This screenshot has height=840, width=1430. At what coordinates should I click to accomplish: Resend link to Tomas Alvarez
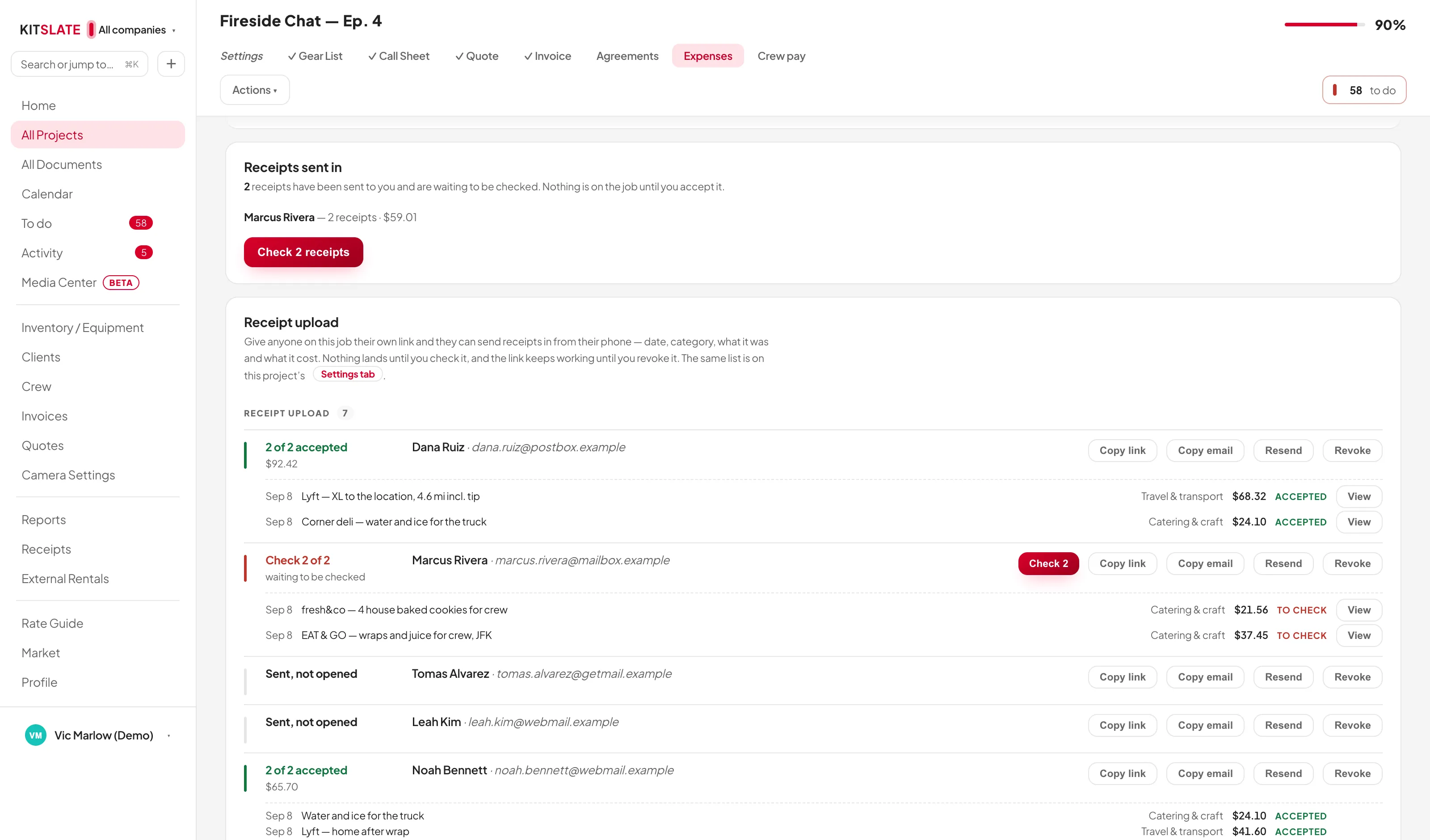click(1283, 676)
